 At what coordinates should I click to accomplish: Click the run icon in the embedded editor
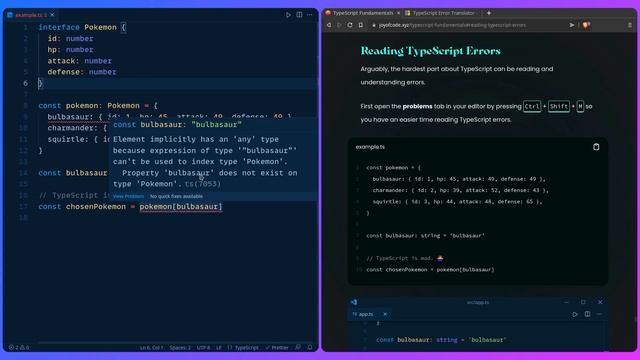575,314
